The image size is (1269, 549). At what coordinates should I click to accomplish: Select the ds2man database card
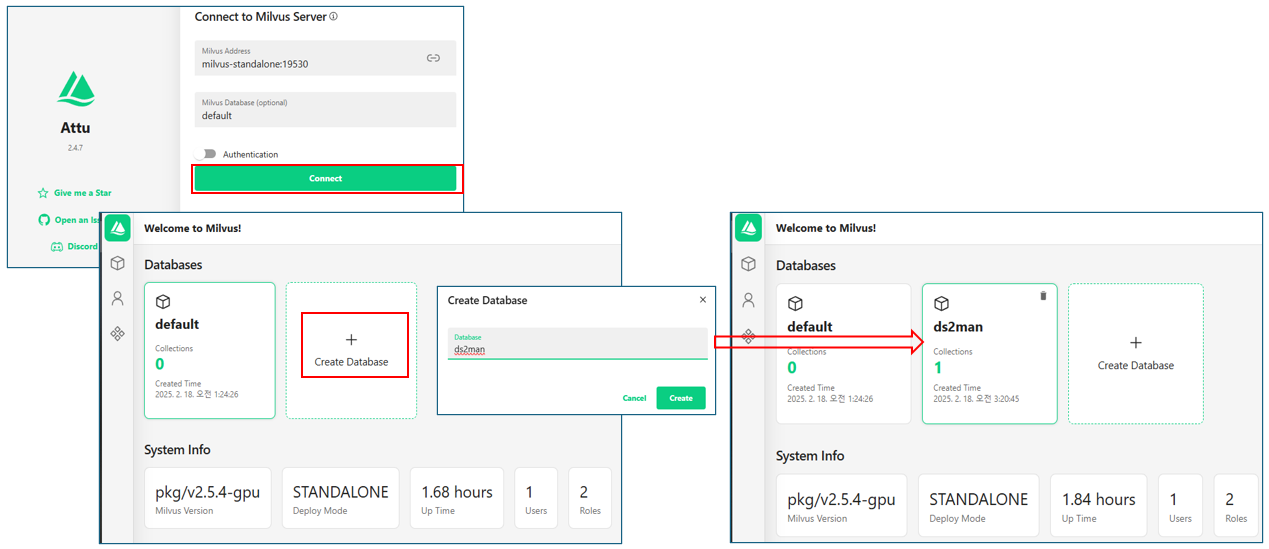(x=989, y=354)
